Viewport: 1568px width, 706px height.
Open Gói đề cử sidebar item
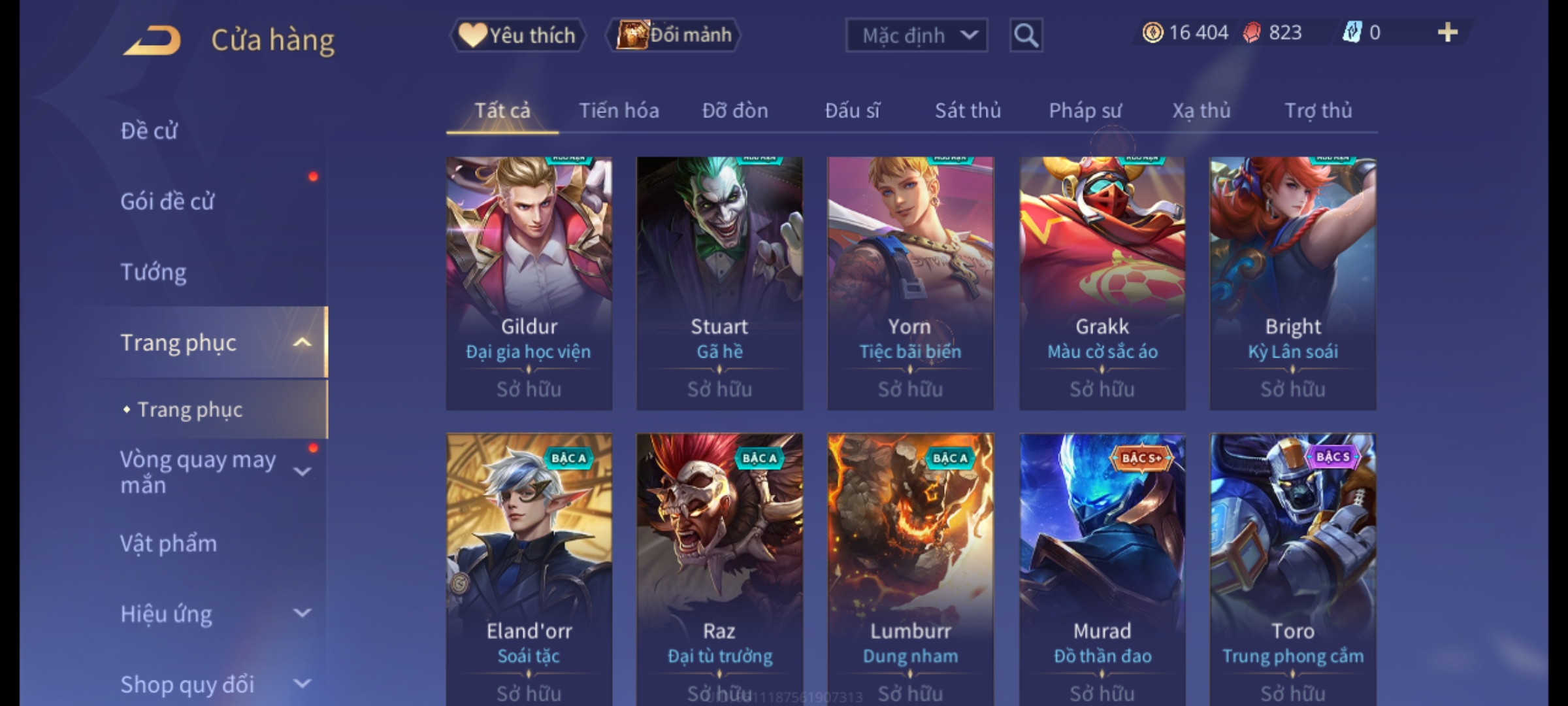click(x=167, y=201)
